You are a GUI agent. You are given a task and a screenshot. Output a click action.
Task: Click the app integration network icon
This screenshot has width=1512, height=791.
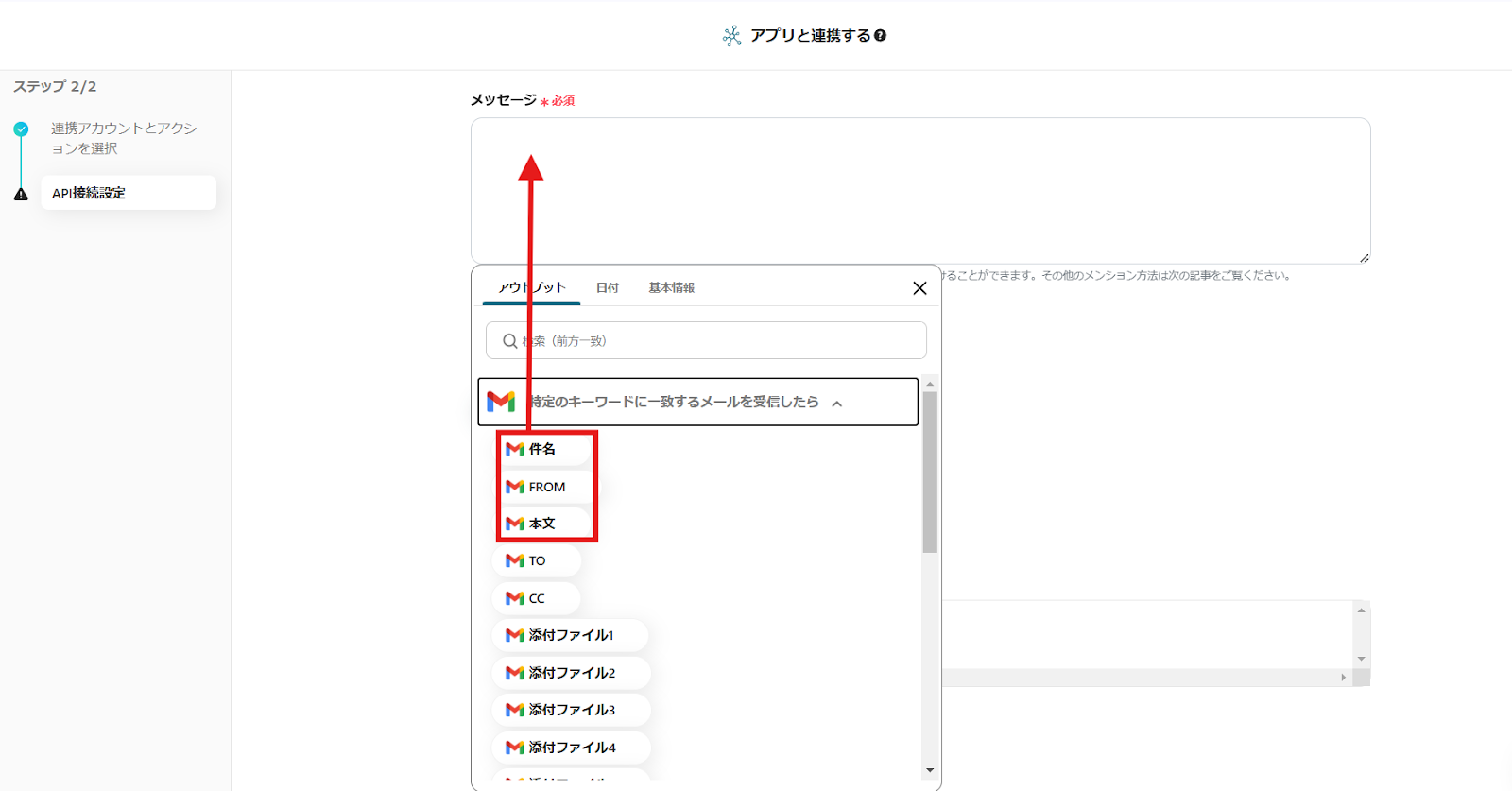(x=731, y=36)
